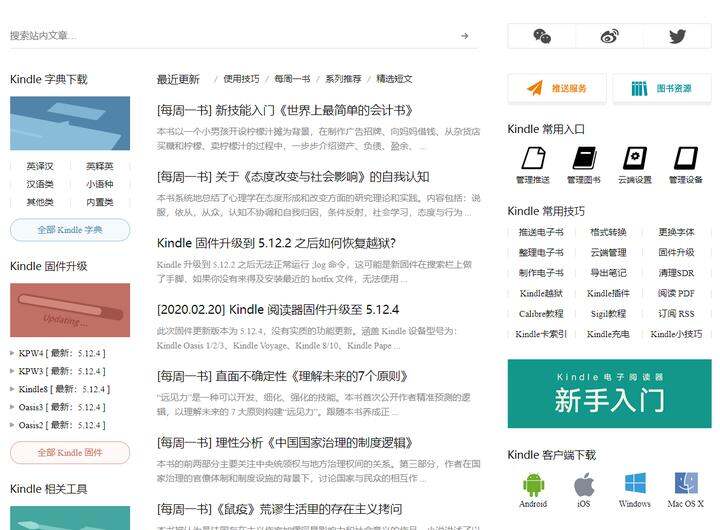This screenshot has height=530, width=720.
Task: Open the 导出笔记 tip link
Action: (608, 273)
